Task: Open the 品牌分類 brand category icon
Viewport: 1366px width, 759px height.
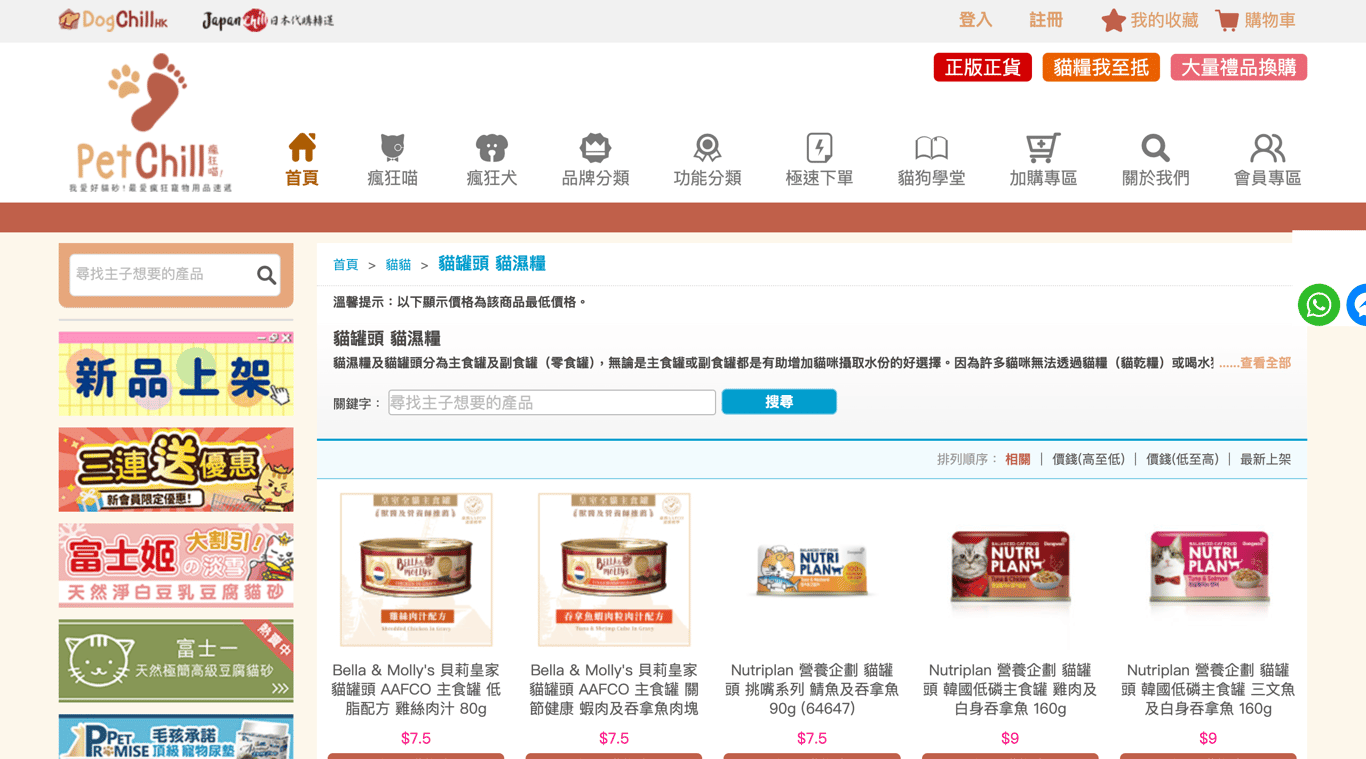Action: coord(595,148)
